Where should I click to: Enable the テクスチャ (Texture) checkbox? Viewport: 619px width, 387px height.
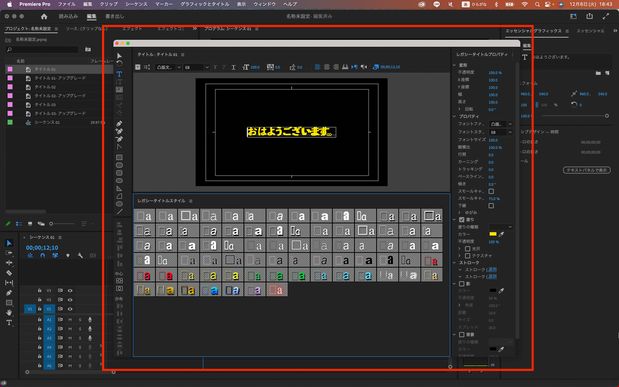[x=468, y=256]
